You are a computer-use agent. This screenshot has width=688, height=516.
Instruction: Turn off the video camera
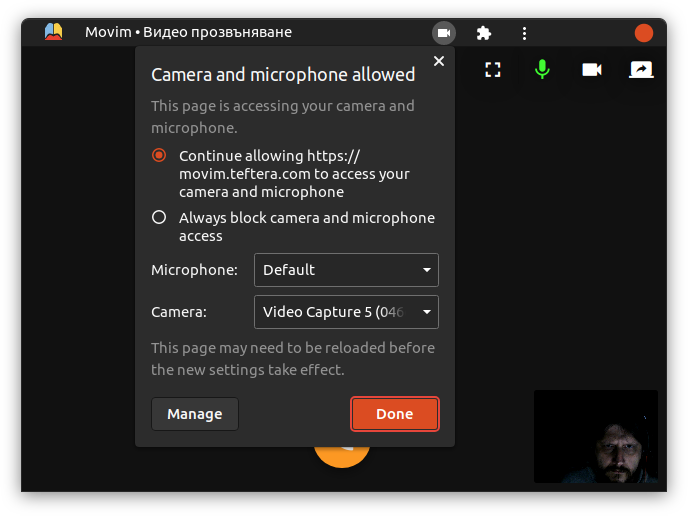pyautogui.click(x=592, y=70)
